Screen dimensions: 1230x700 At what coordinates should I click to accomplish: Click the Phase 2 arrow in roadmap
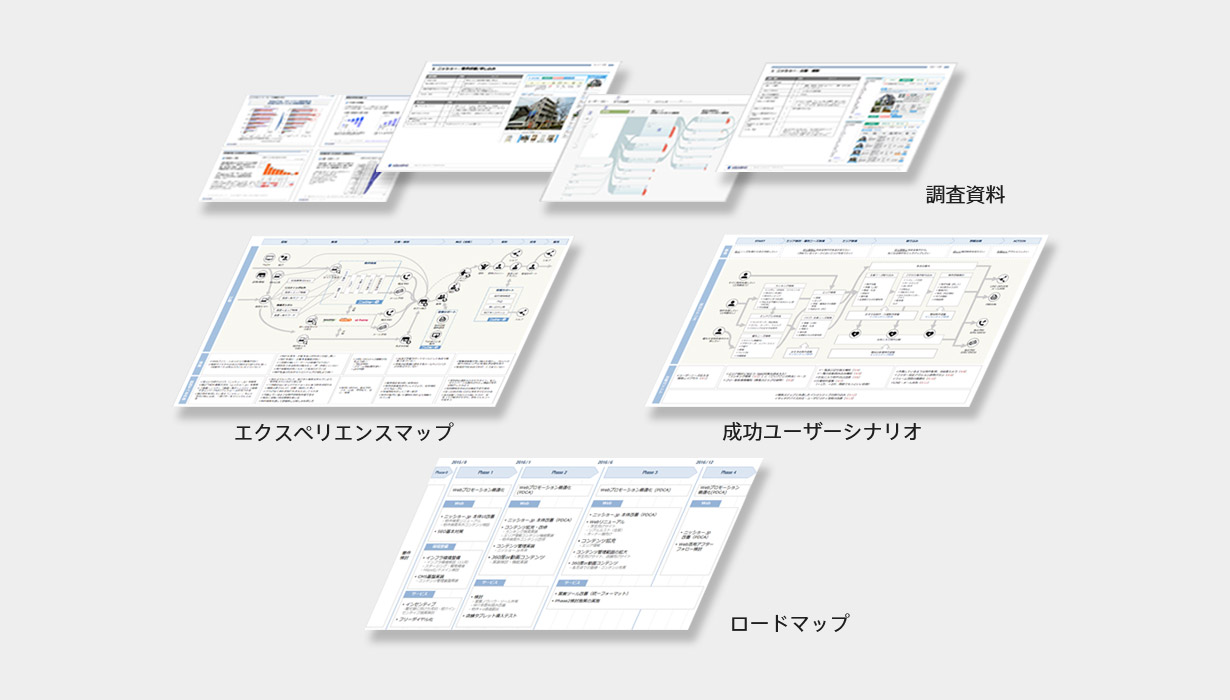559,472
